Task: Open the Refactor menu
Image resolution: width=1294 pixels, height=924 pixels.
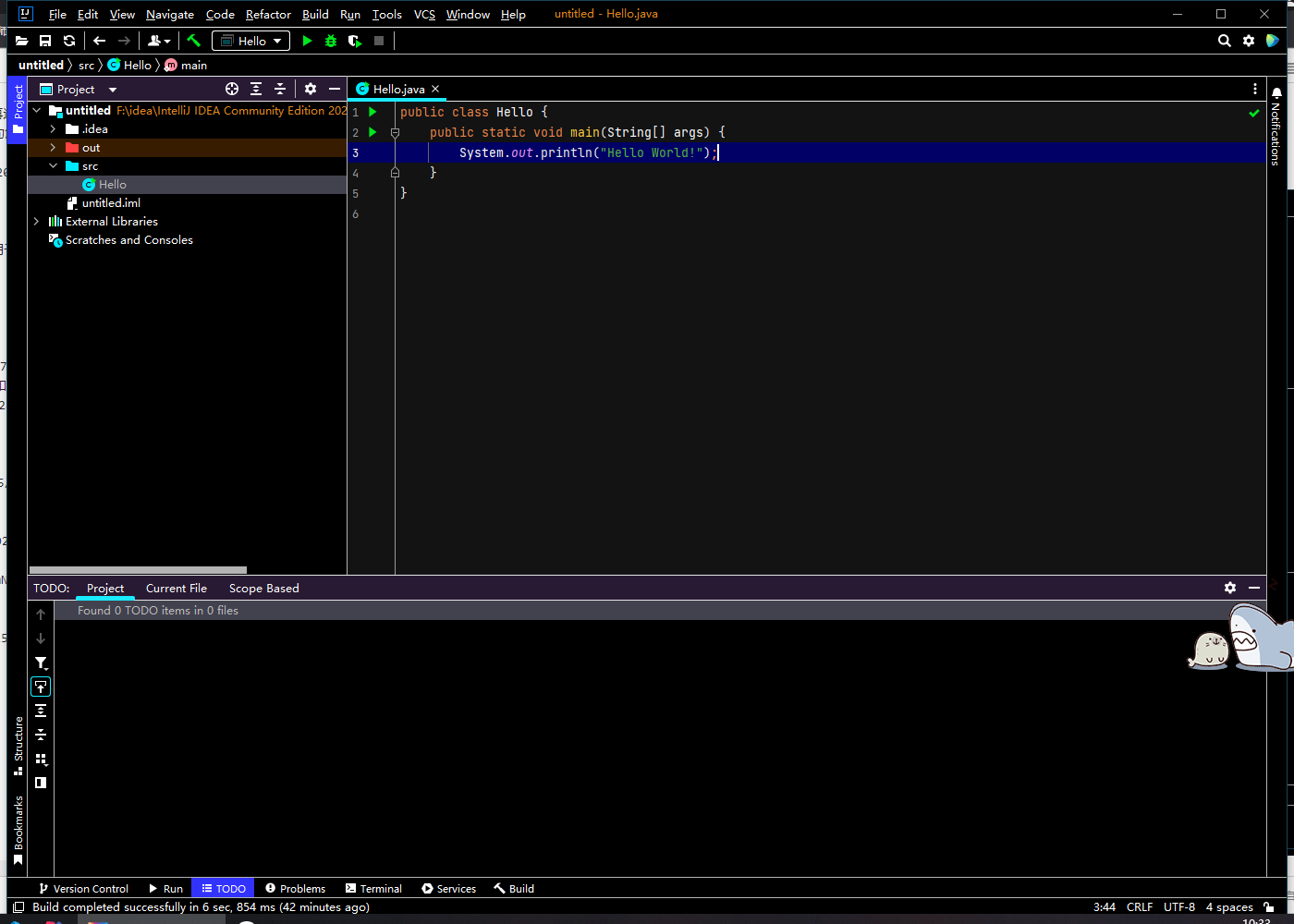Action: click(268, 14)
